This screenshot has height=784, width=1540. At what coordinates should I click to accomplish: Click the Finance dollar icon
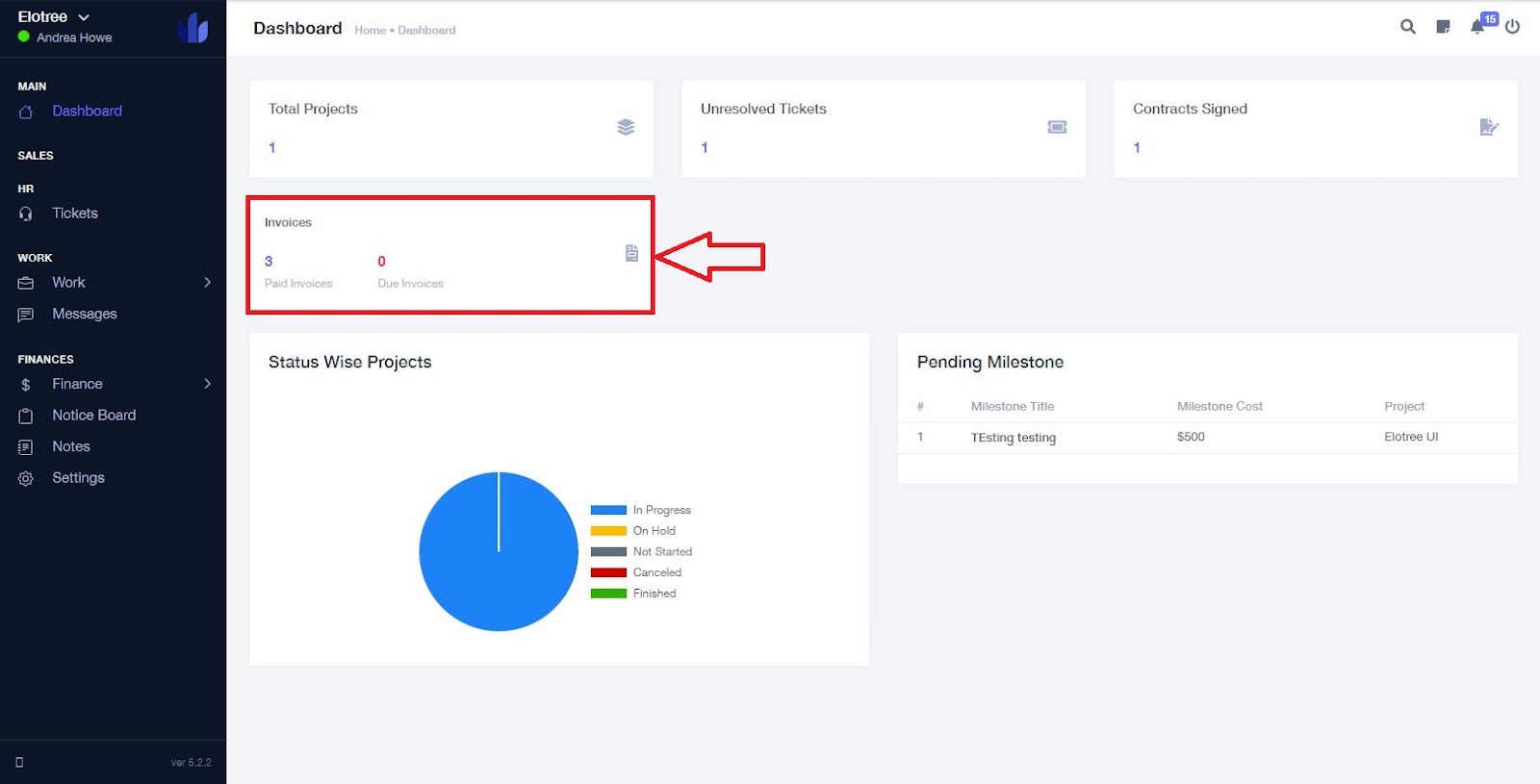click(26, 385)
